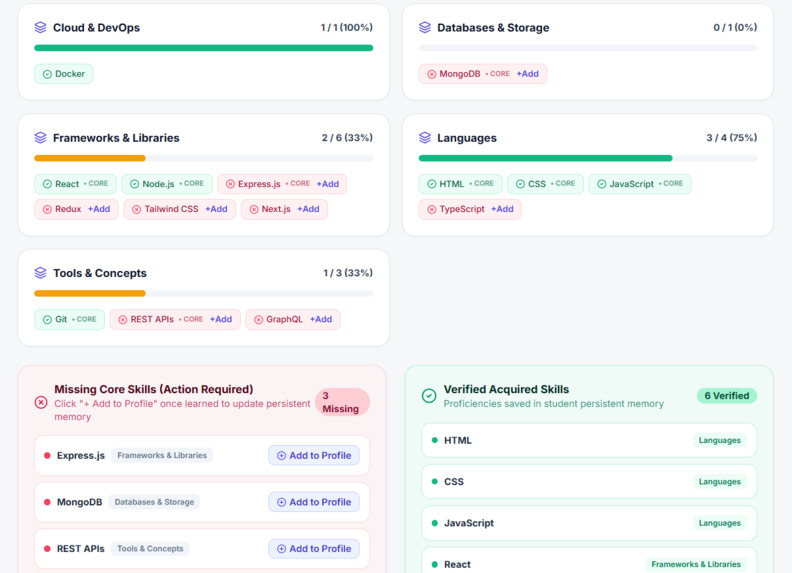Click the Verified Acquired Skills heading
This screenshot has width=792, height=573.
[x=506, y=389]
